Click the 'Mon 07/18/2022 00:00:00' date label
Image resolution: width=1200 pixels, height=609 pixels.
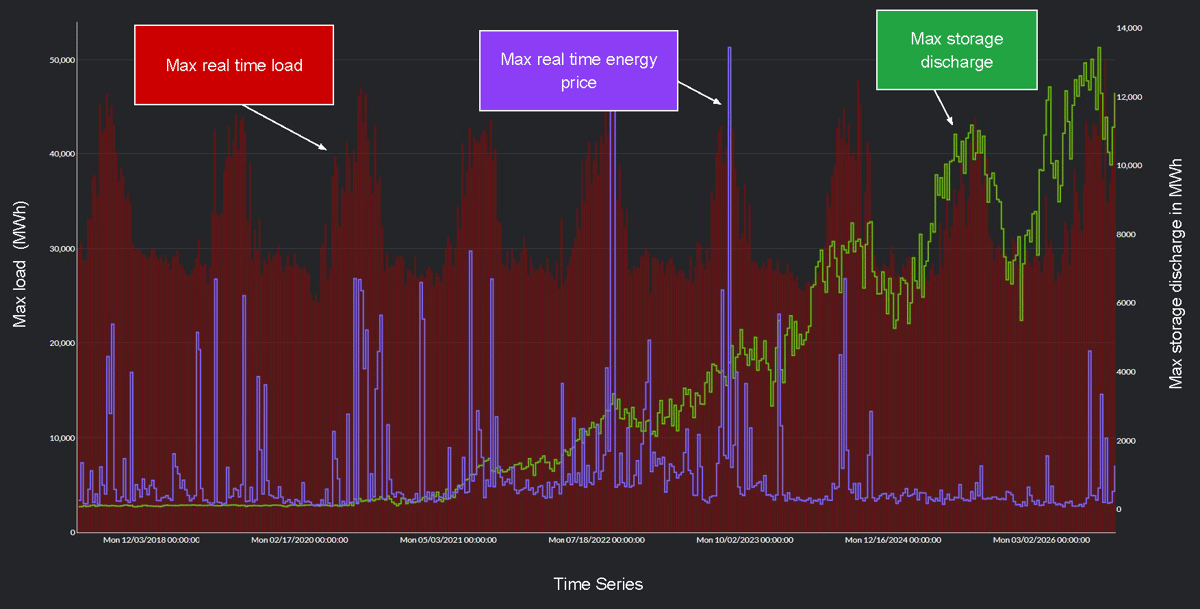point(597,540)
